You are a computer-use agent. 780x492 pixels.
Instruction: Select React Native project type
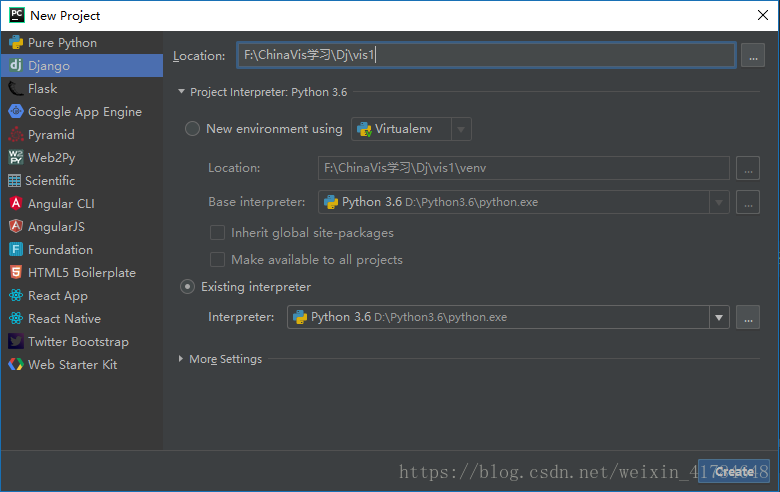pos(82,318)
